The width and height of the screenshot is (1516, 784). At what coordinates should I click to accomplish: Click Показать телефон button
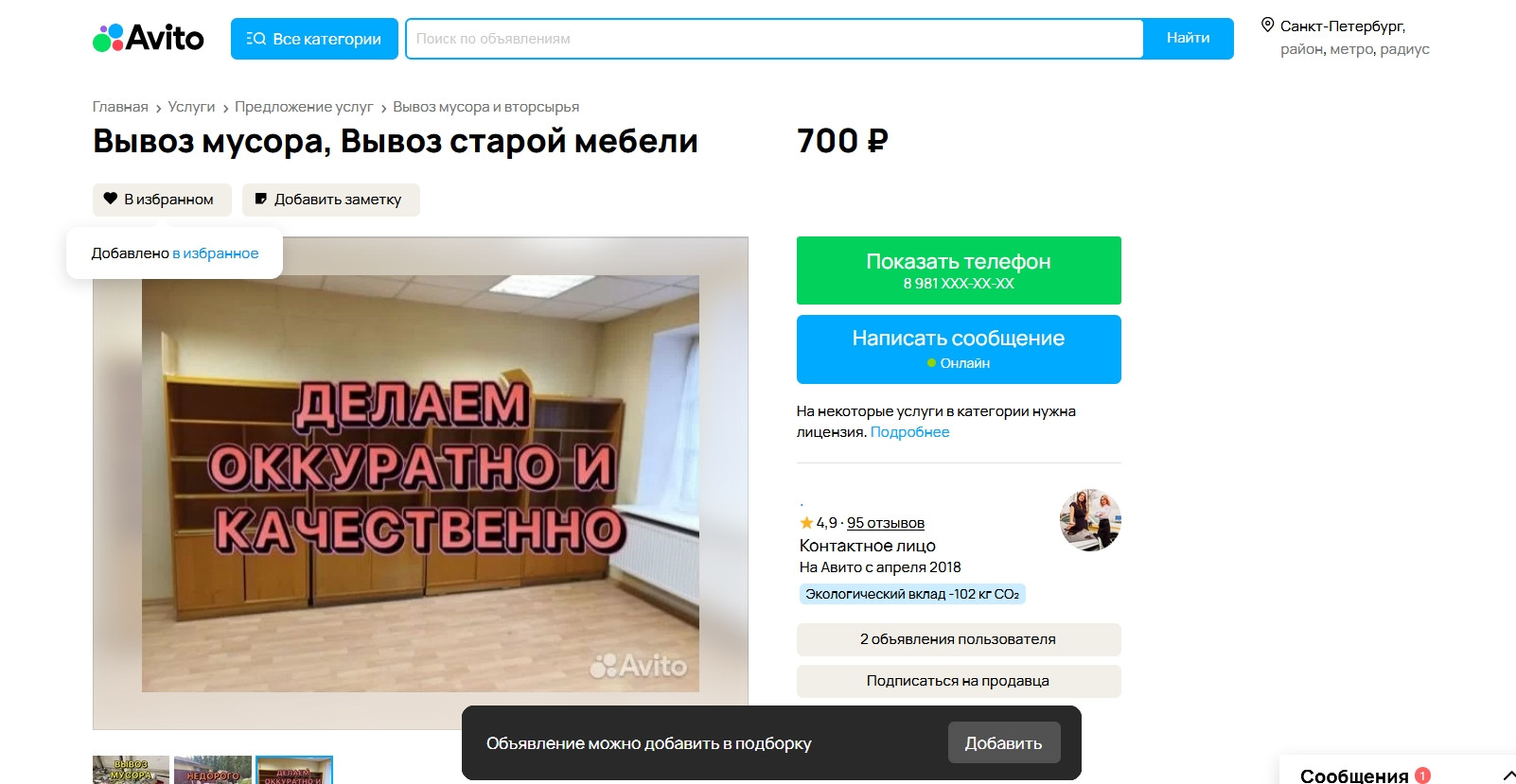tap(959, 270)
